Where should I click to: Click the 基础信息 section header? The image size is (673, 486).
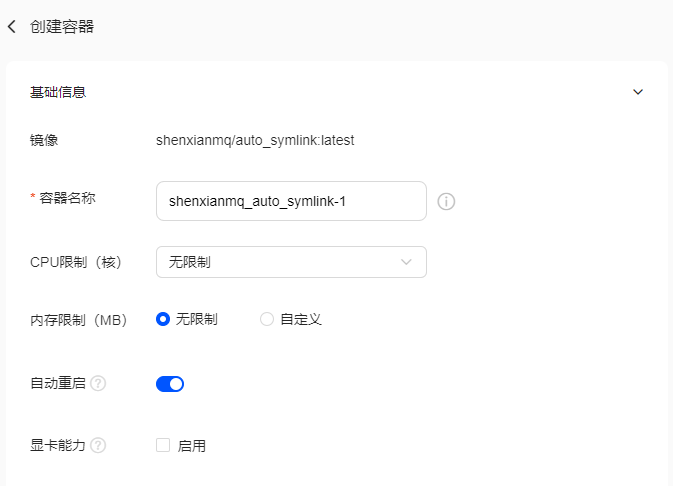click(x=58, y=92)
